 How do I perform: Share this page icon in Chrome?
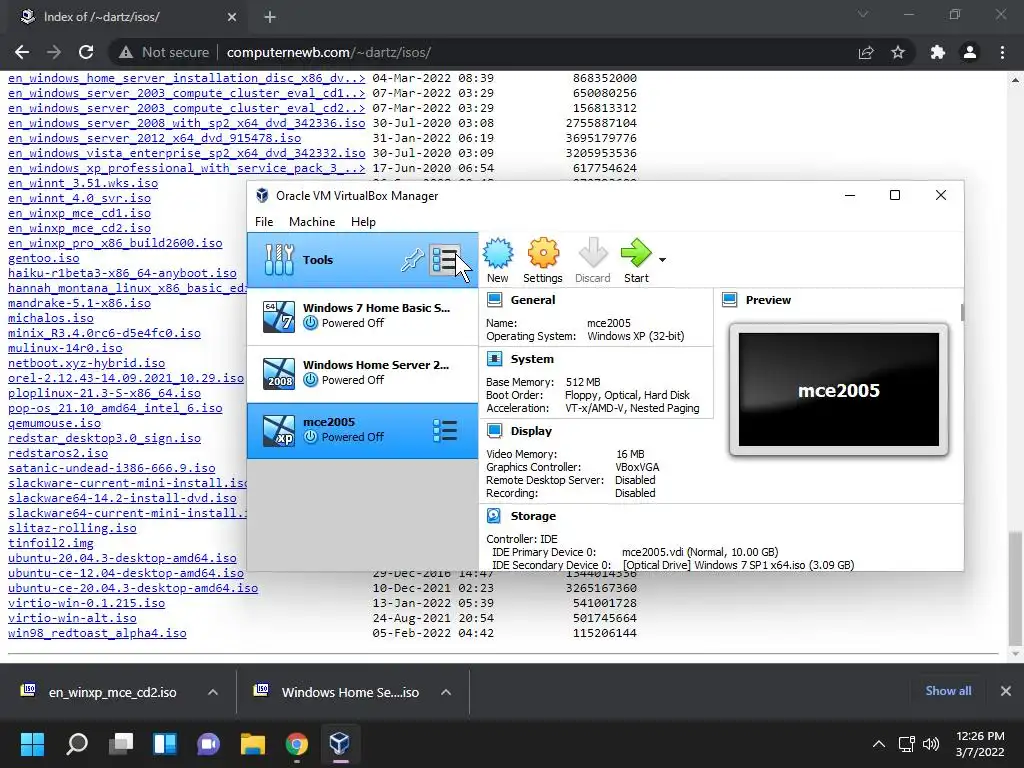866,52
